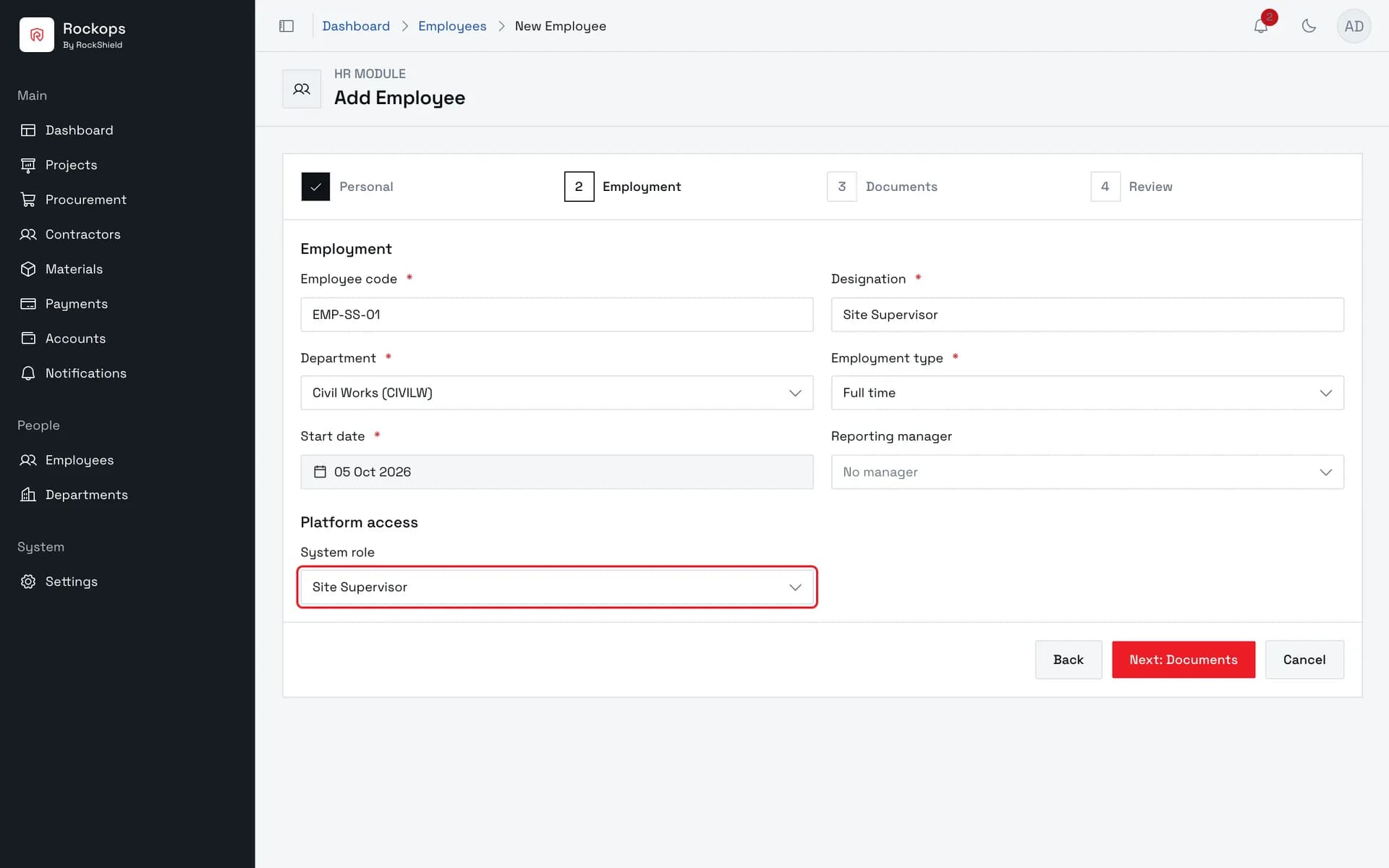Cancel the new employee form
This screenshot has height=868, width=1389.
[1304, 660]
